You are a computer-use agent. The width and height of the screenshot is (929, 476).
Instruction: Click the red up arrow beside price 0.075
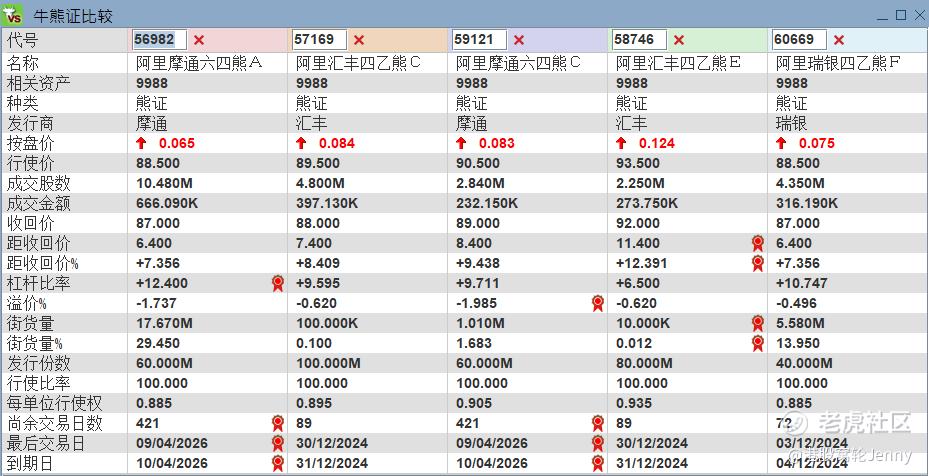pos(781,143)
